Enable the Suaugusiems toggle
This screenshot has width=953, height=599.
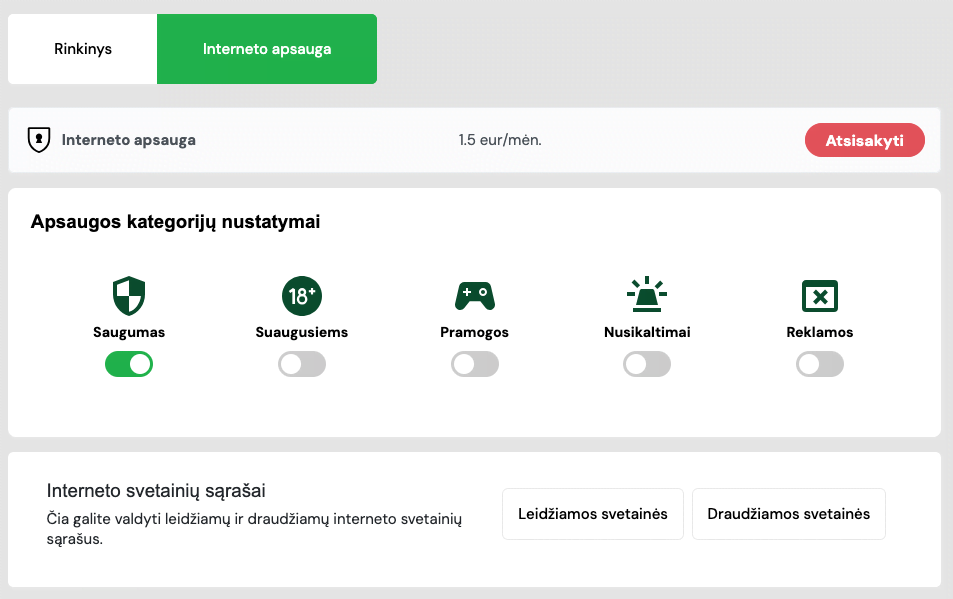[302, 365]
